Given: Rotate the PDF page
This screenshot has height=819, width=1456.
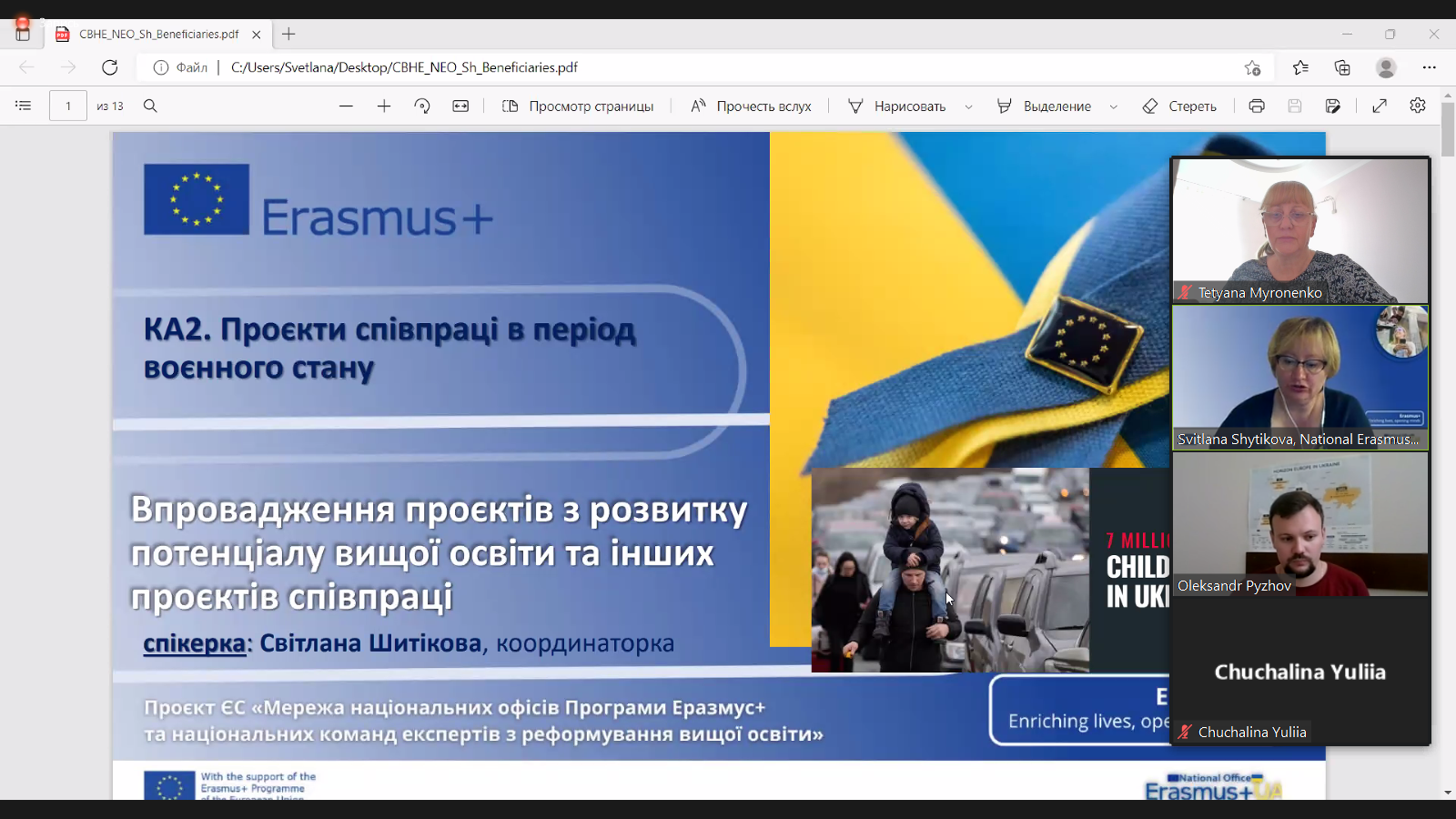Looking at the screenshot, I should coord(422,106).
